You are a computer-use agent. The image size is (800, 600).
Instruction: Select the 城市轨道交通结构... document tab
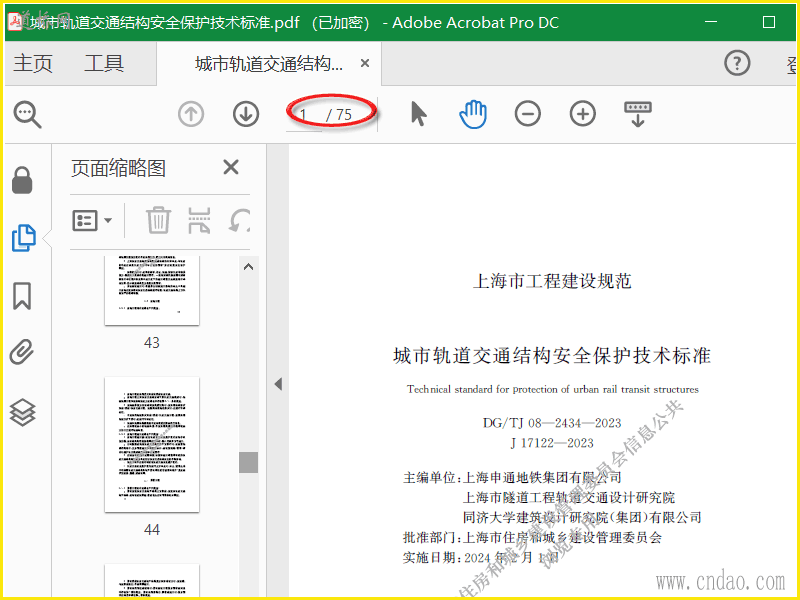(x=269, y=64)
